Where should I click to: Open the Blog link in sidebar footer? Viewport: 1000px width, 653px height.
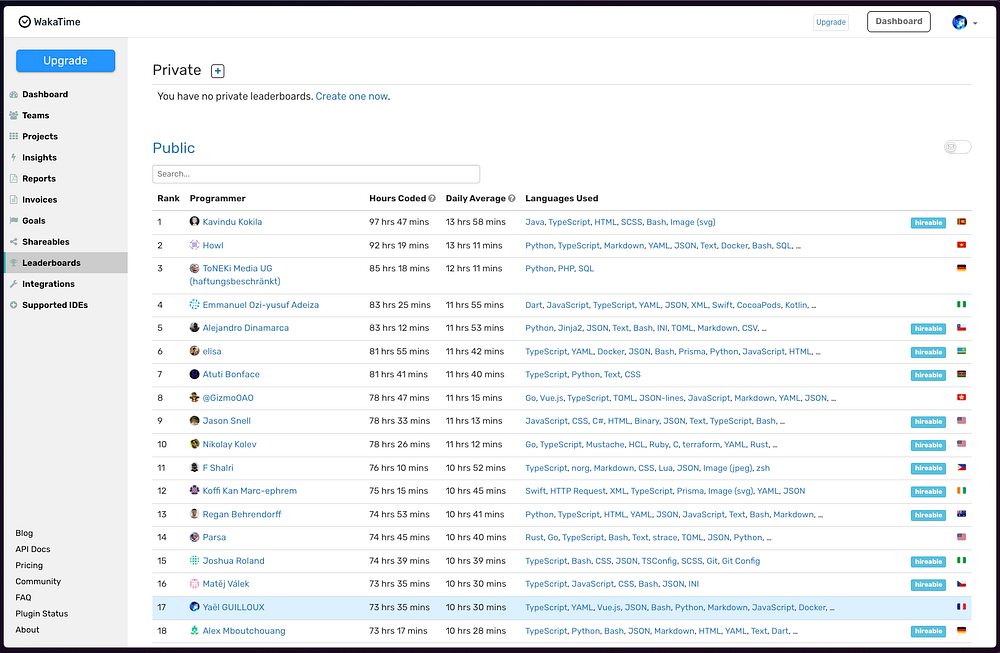pyautogui.click(x=24, y=533)
